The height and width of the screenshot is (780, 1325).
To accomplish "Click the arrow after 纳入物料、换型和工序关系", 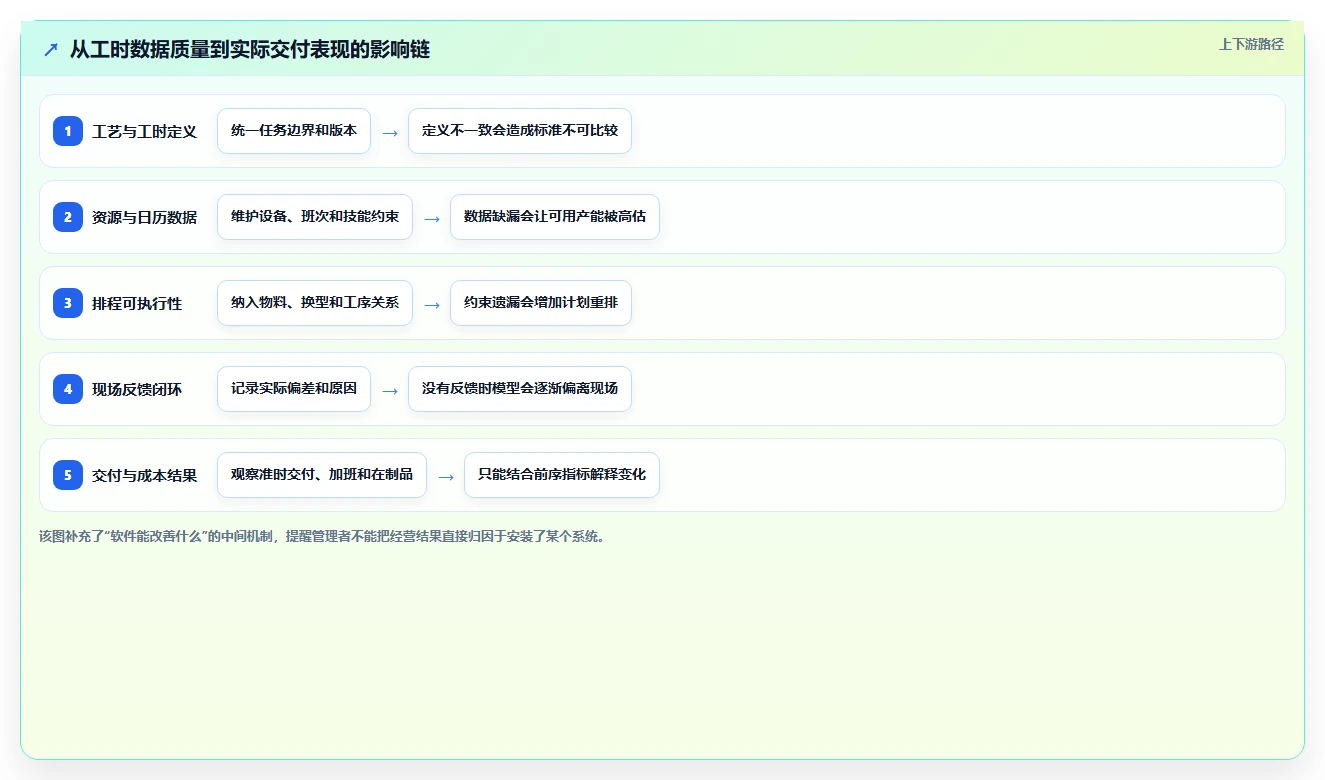I will pyautogui.click(x=432, y=304).
